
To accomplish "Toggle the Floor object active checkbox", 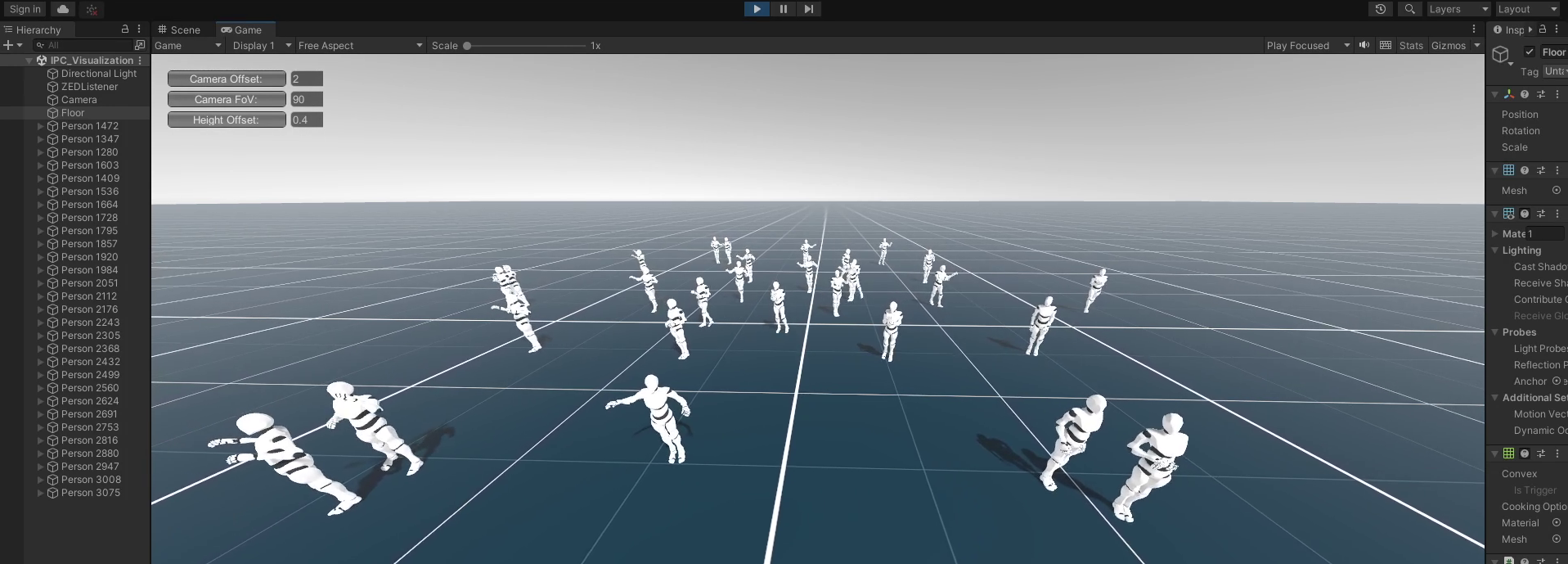I will pyautogui.click(x=1530, y=52).
